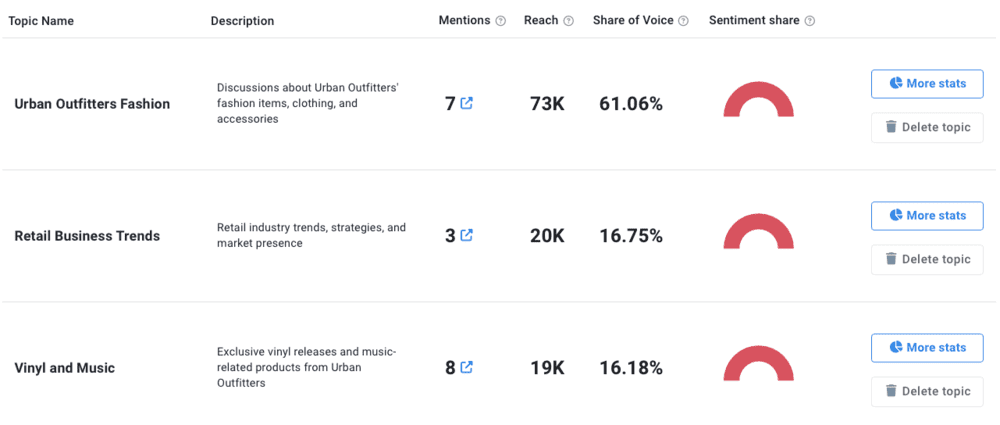Open More stats for Vinyl and Music
Viewport: 1000px width, 425px height.
point(927,348)
